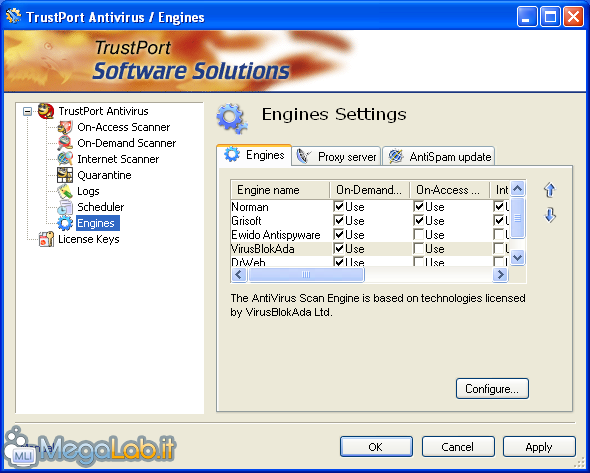The height and width of the screenshot is (473, 590).
Task: Toggle Grisoft On-Demand Use checkbox
Action: (339, 220)
